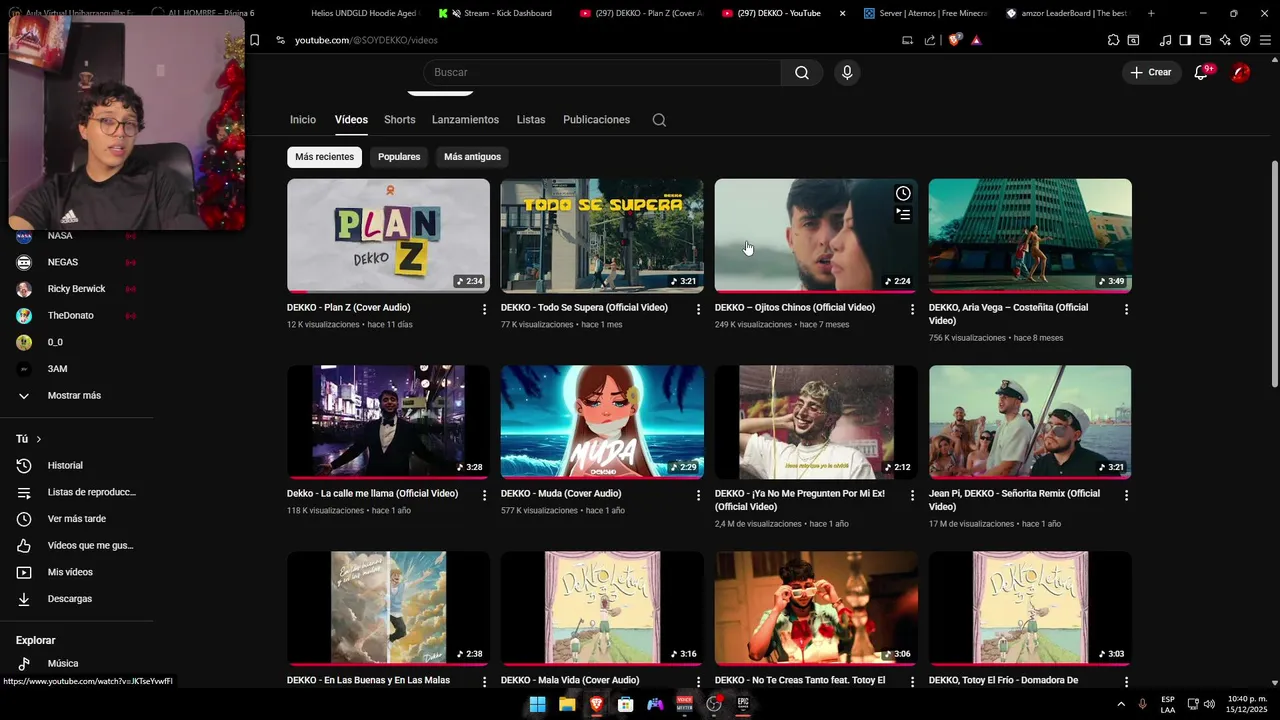Expand the Tú section chevron
The height and width of the screenshot is (720, 1280).
click(39, 439)
